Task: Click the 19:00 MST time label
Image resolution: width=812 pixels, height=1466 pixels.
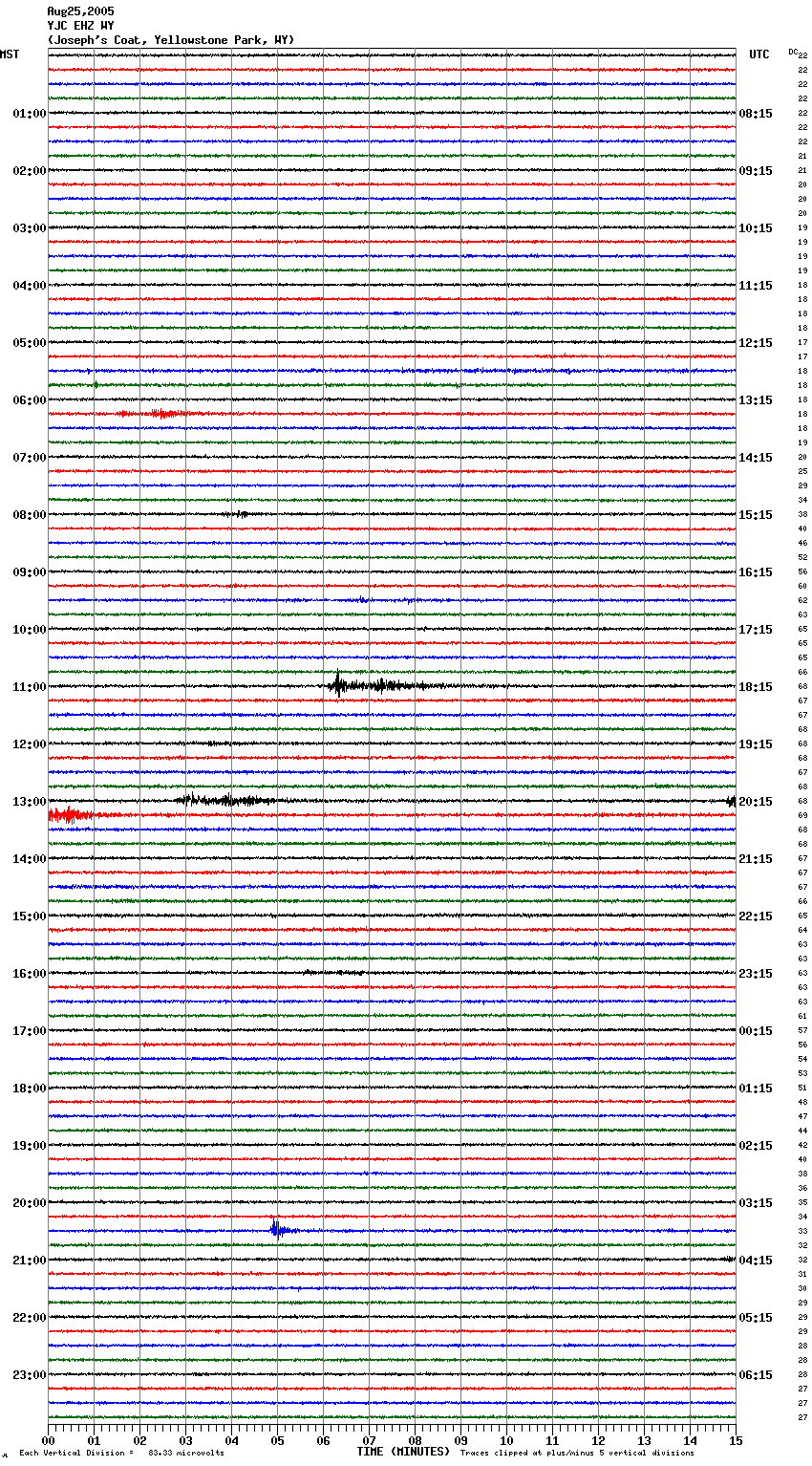Action: [30, 1146]
